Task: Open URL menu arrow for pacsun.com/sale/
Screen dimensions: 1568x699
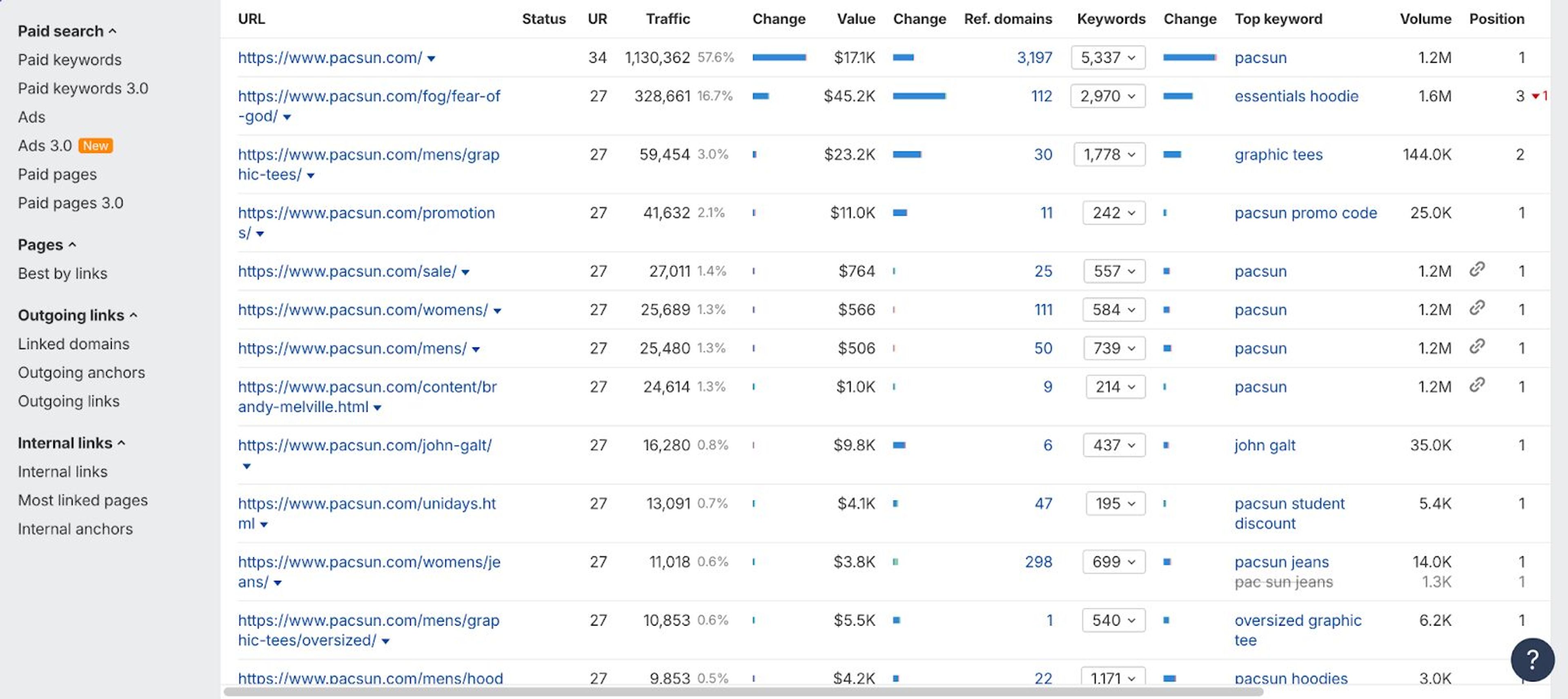Action: (x=465, y=272)
